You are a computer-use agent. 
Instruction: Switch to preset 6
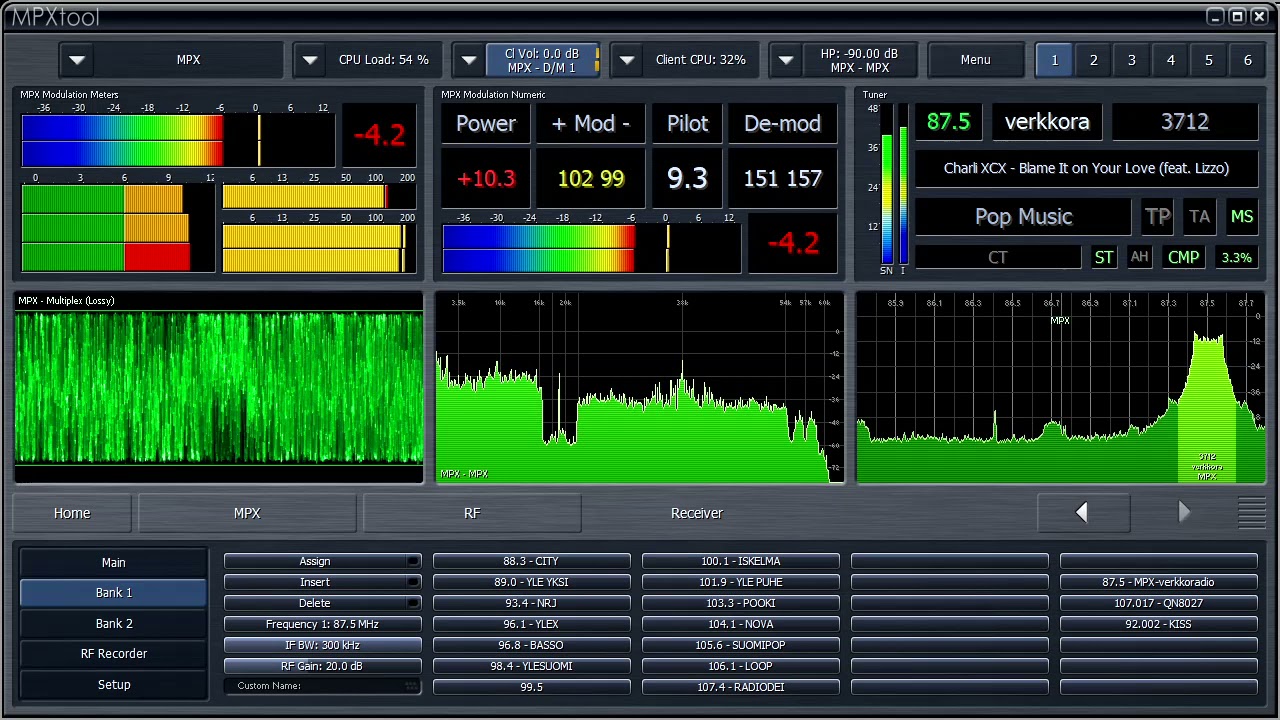pyautogui.click(x=1247, y=60)
